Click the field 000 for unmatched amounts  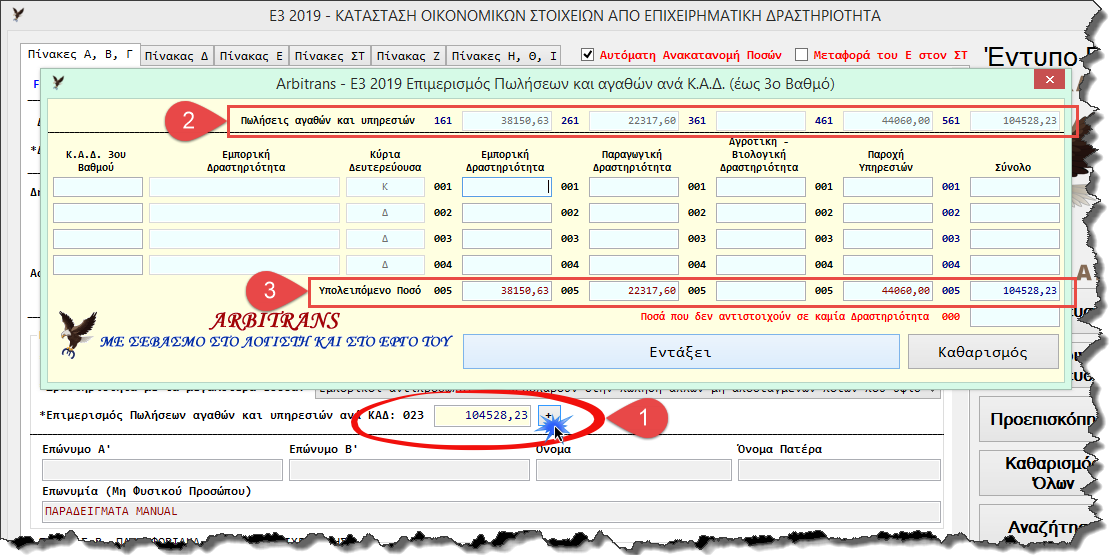coord(1015,317)
